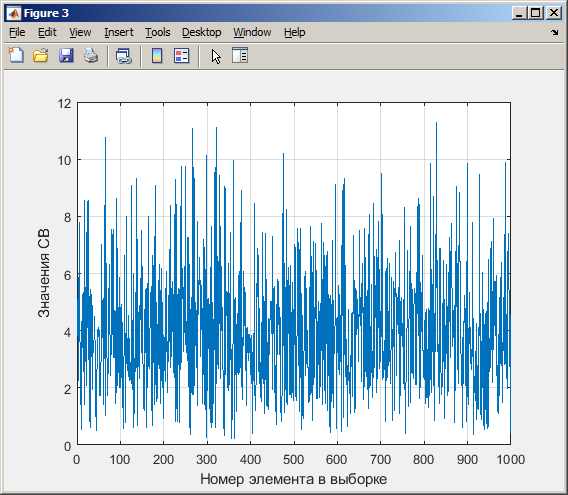Screen dimensions: 568x495
Task: Insert a legend using the toolbar icon
Action: pyautogui.click(x=181, y=56)
